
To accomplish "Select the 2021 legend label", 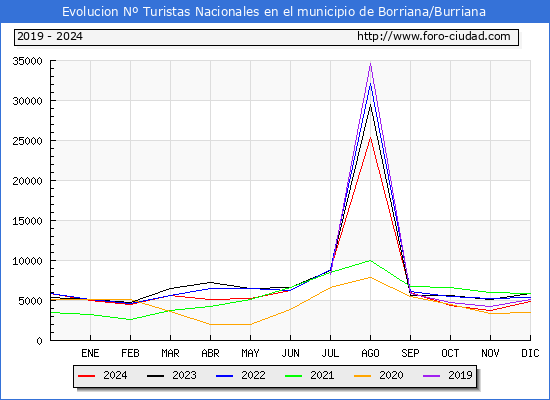I will [x=322, y=375].
